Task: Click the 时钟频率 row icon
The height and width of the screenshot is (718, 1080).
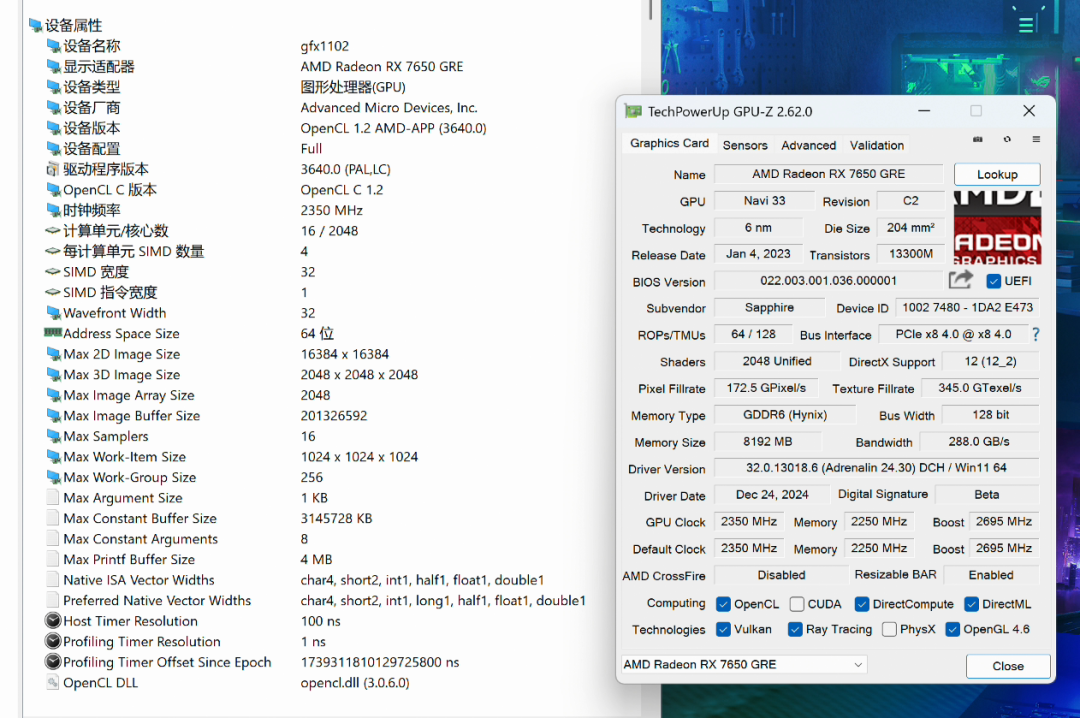Action: tap(53, 210)
